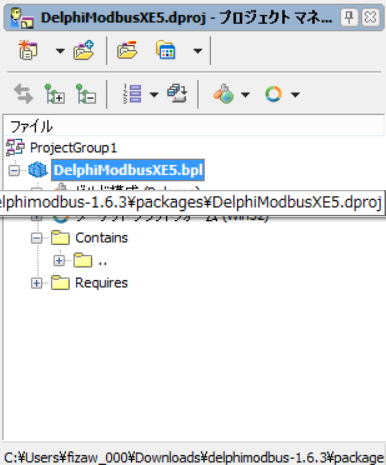Open dropdown arrow beside New project icon
The height and width of the screenshot is (465, 386).
[x=60, y=51]
